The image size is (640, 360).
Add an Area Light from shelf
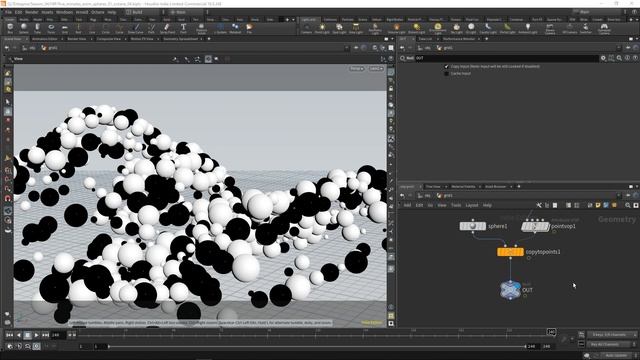[356, 28]
